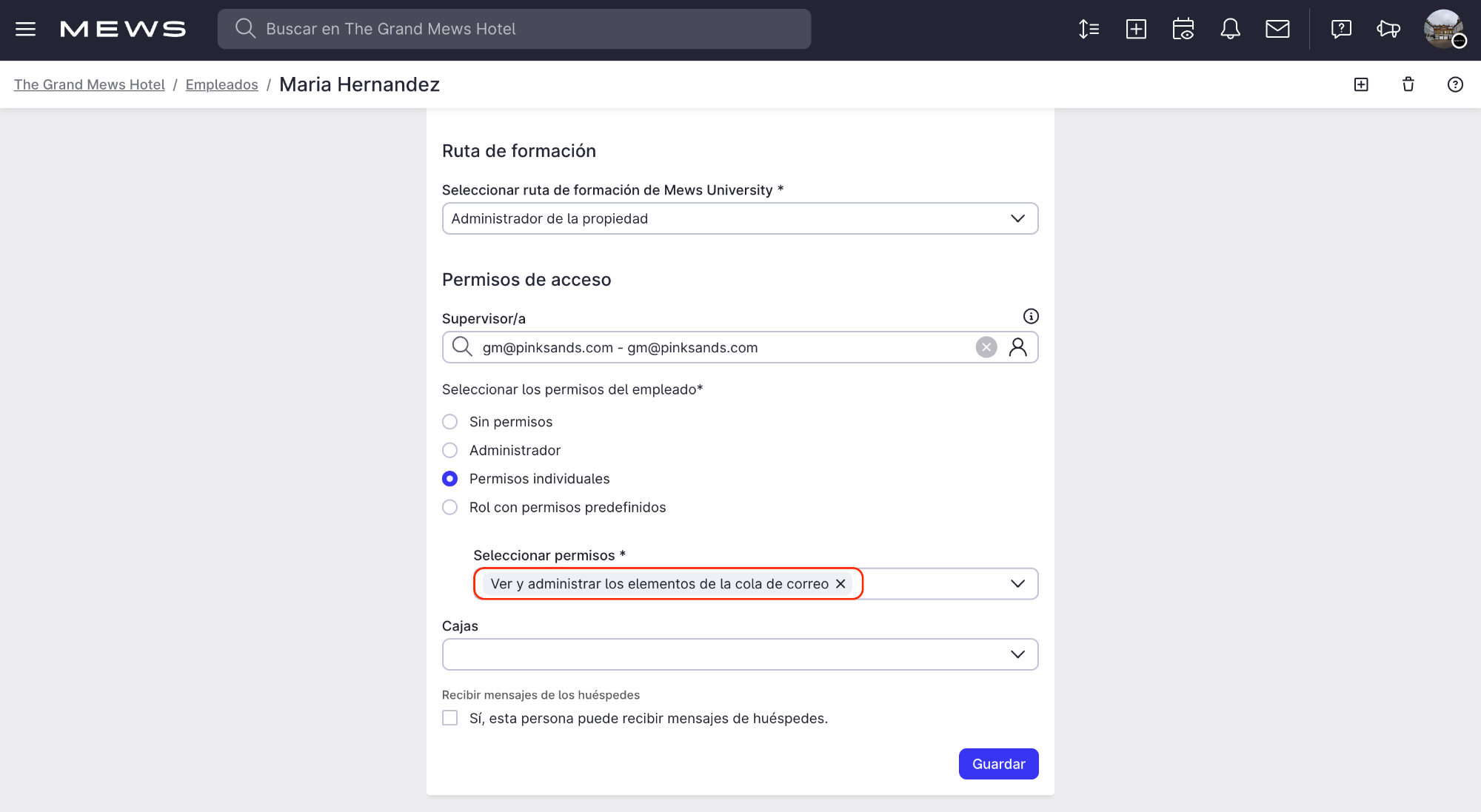Open the hamburger main menu
Screen dimensions: 1481x812
tap(25, 29)
